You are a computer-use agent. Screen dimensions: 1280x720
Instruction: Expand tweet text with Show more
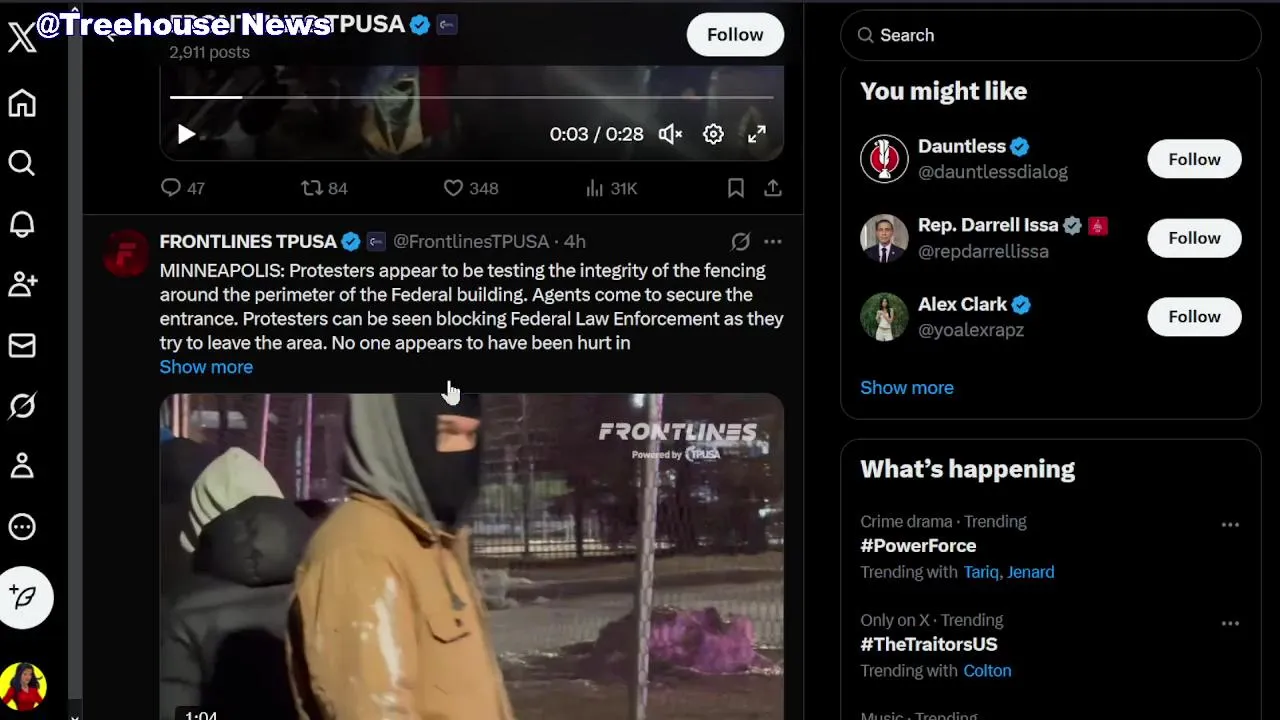coord(206,367)
